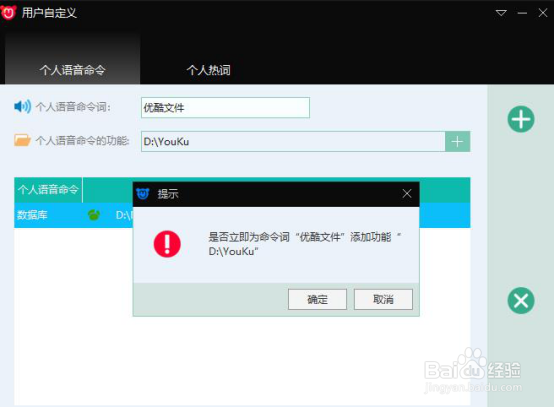
Task: Click the blue bear icon in the 提示 dialog
Action: coord(143,194)
